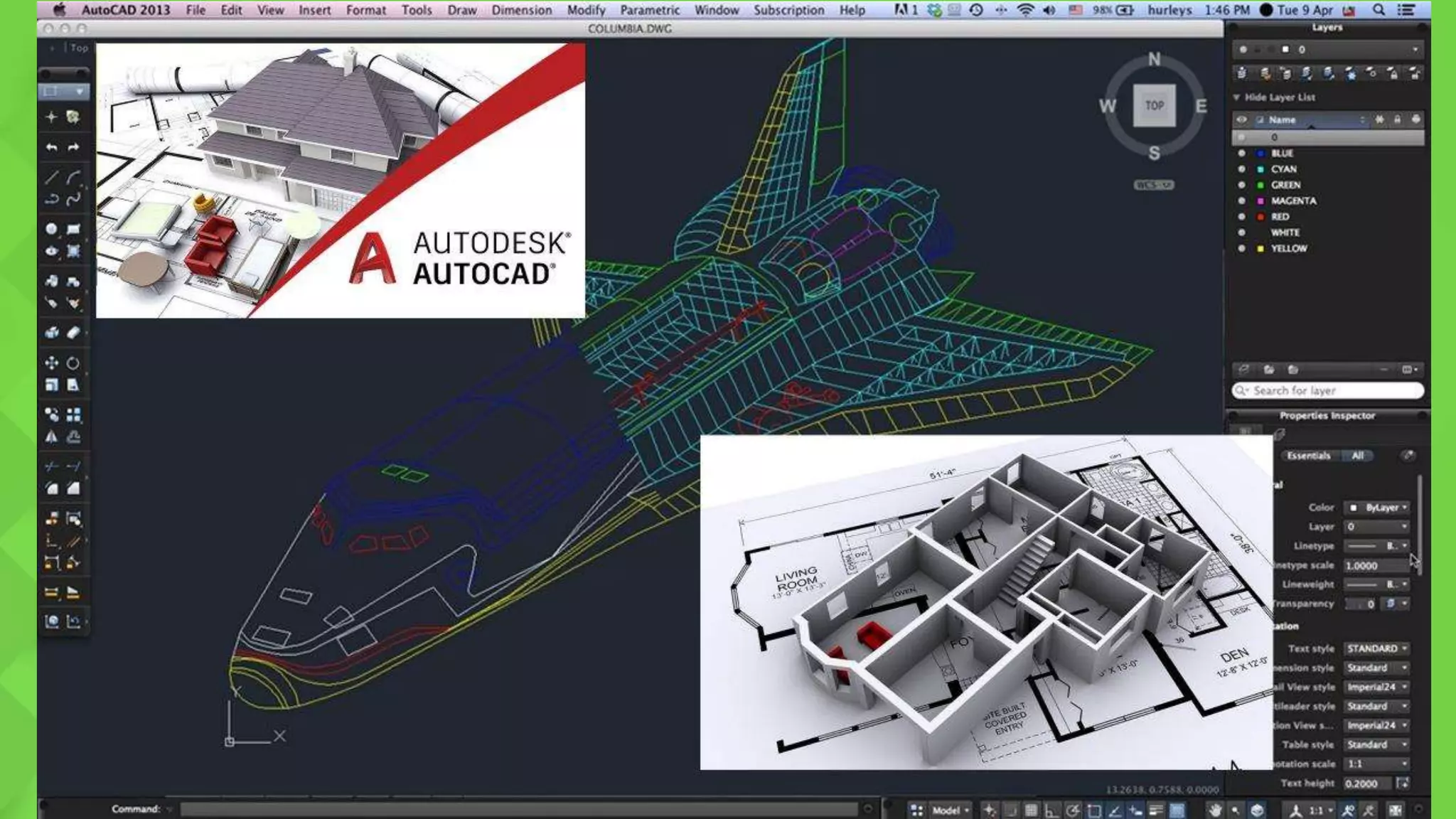Click the Undo arrow icon
This screenshot has width=1456, height=819.
tap(52, 147)
